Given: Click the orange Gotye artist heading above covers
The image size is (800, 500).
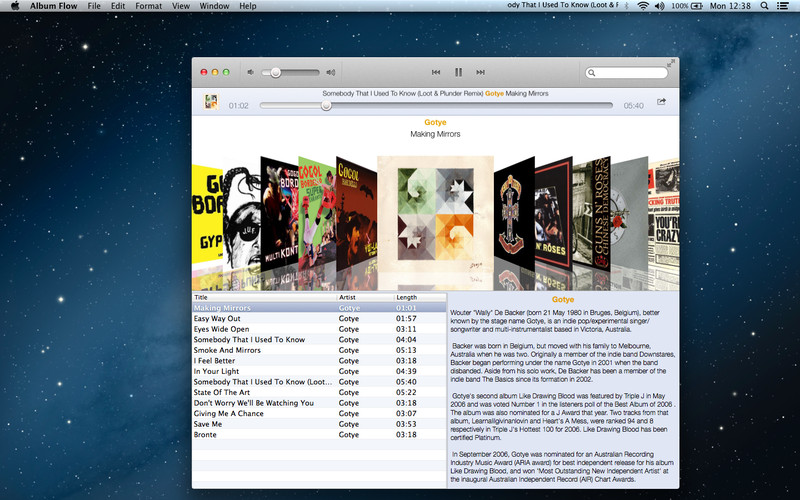Looking at the screenshot, I should [435, 122].
